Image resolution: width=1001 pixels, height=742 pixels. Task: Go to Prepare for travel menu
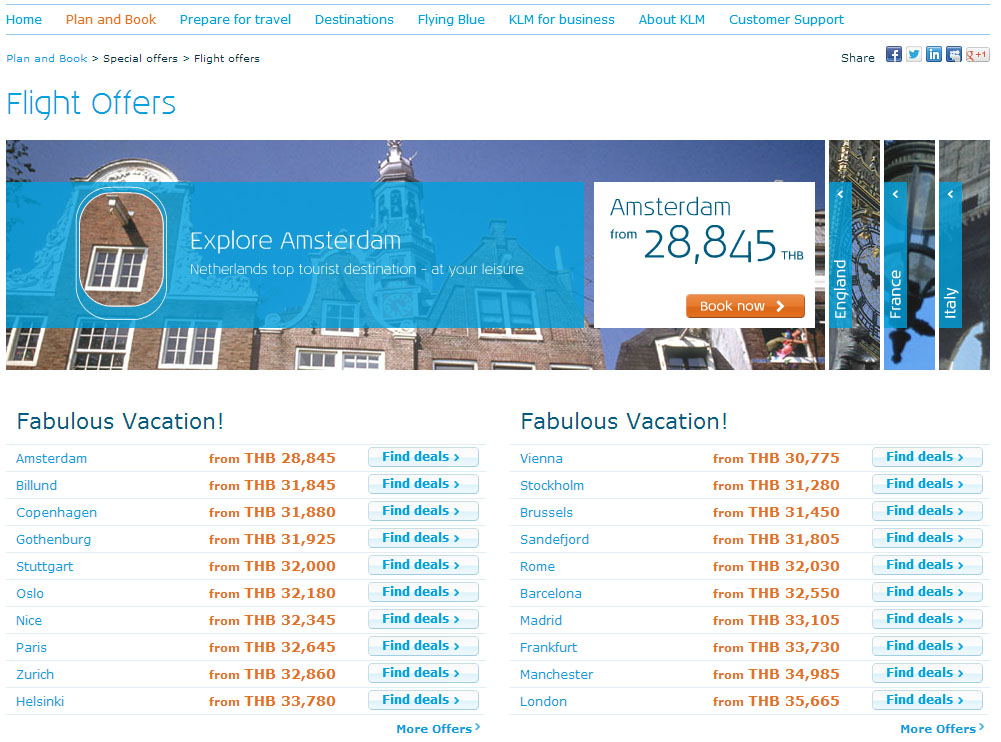point(235,20)
